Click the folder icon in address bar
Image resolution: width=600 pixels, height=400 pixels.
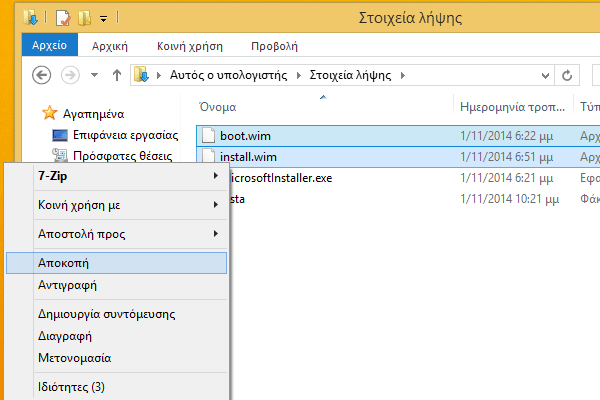pos(141,75)
